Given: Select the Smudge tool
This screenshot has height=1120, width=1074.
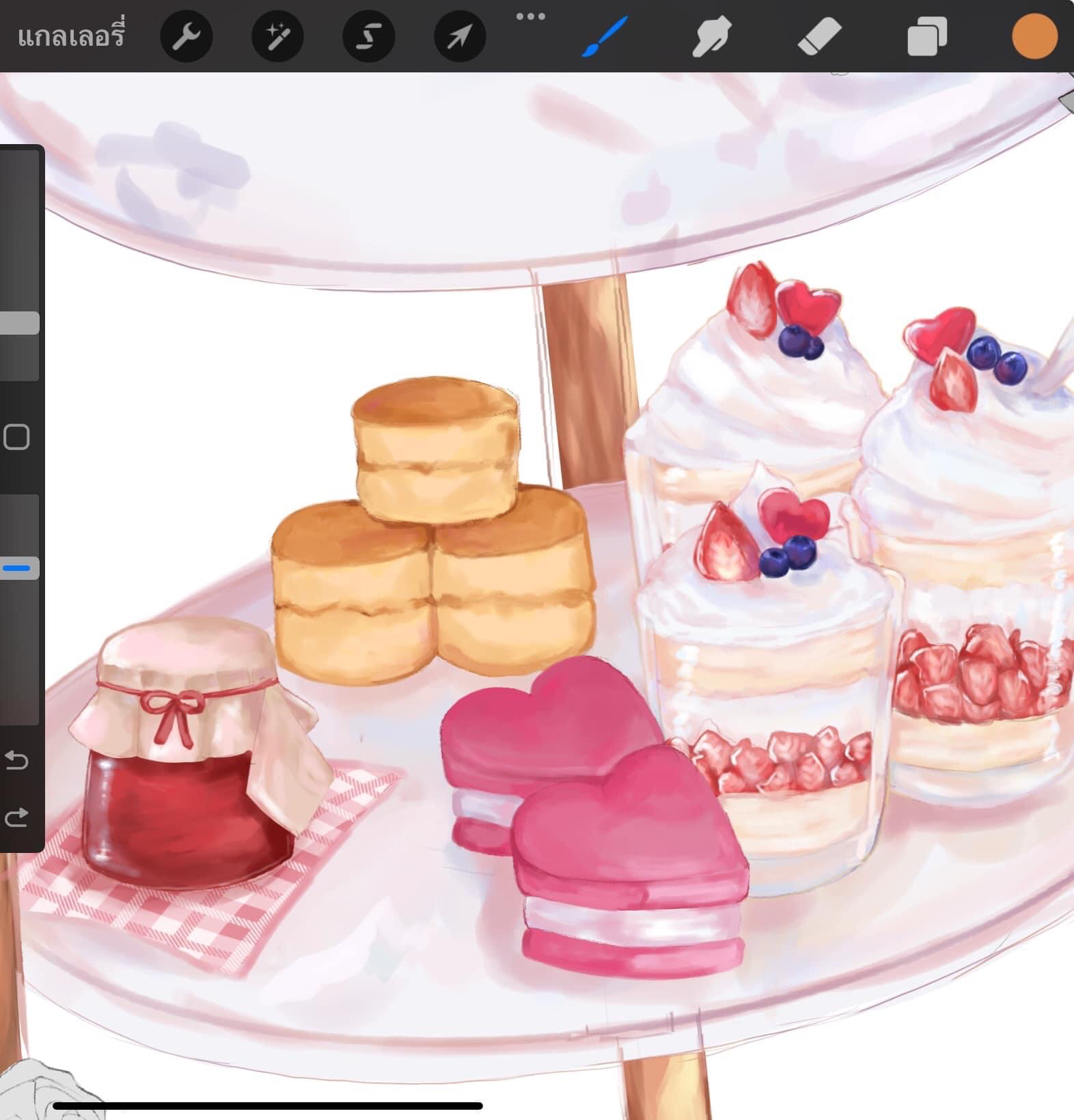Looking at the screenshot, I should pyautogui.click(x=711, y=36).
